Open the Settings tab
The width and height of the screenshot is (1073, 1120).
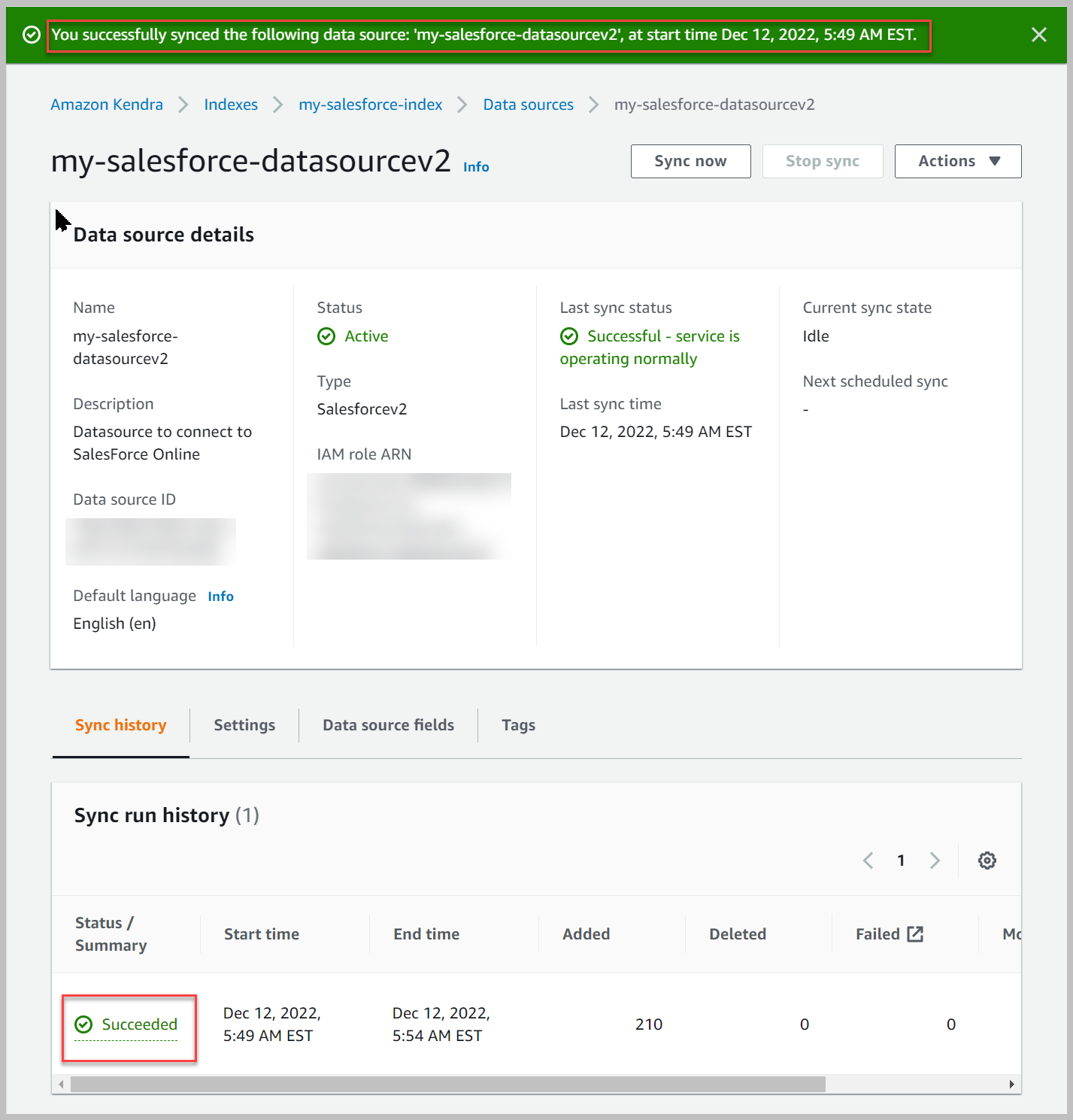[244, 725]
